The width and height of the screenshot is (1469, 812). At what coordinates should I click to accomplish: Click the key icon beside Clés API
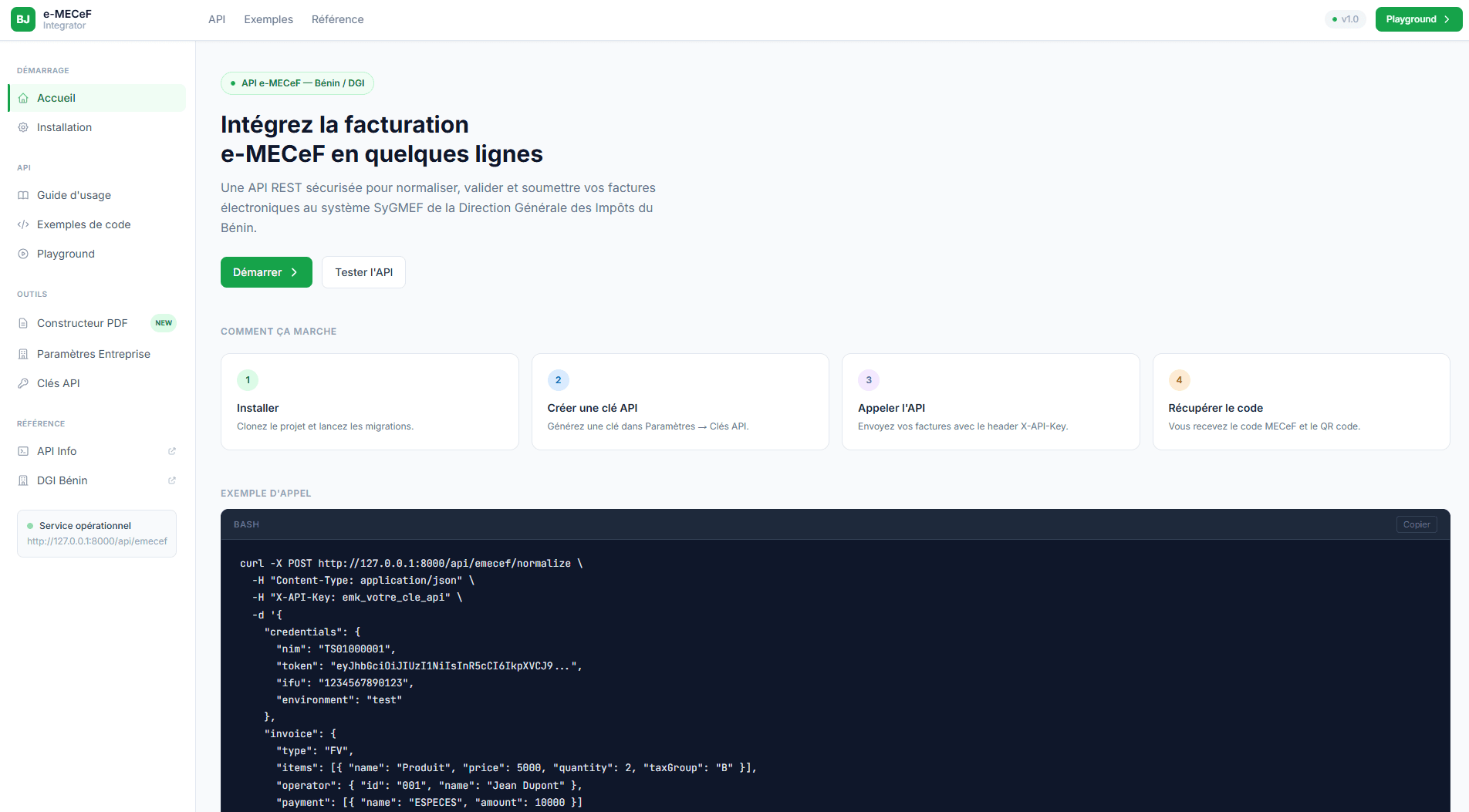pyautogui.click(x=23, y=383)
